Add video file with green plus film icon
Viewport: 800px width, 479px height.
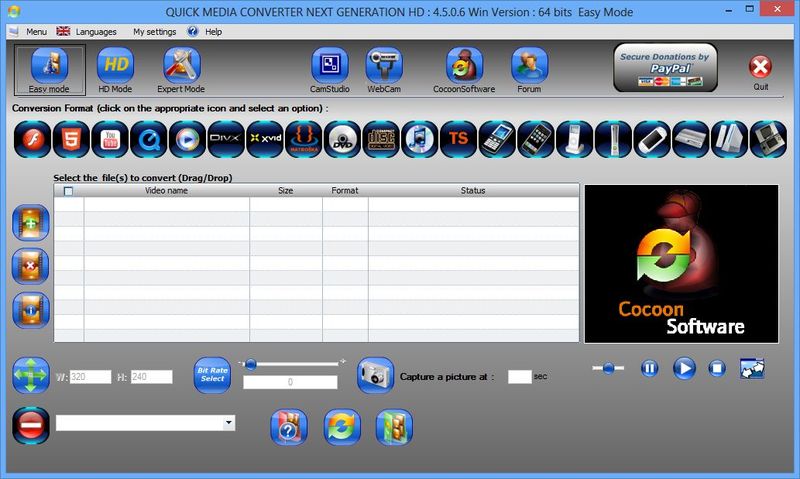pyautogui.click(x=31, y=223)
